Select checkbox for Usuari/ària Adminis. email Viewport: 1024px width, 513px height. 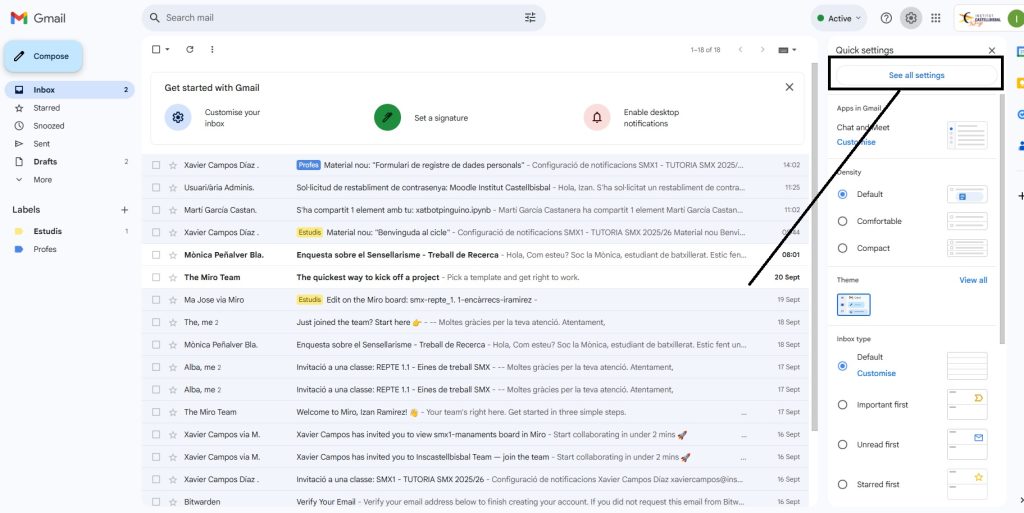pos(156,187)
